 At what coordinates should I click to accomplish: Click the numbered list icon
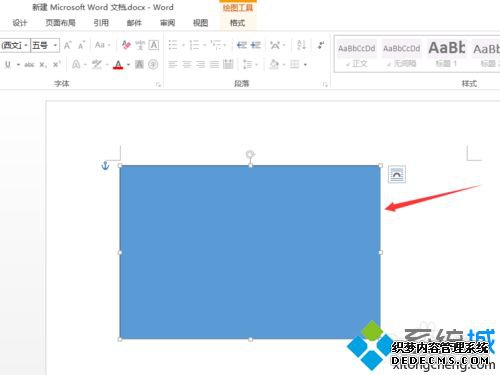194,45
